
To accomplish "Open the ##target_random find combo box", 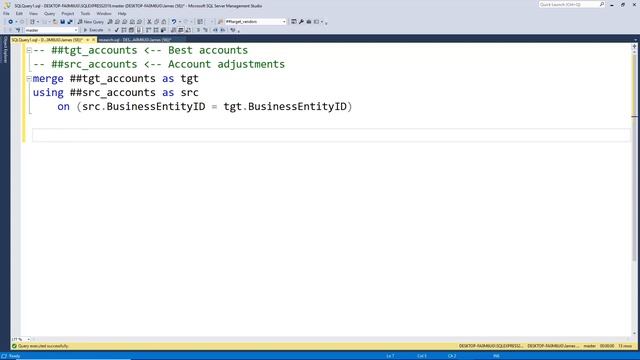I will click(x=255, y=22).
